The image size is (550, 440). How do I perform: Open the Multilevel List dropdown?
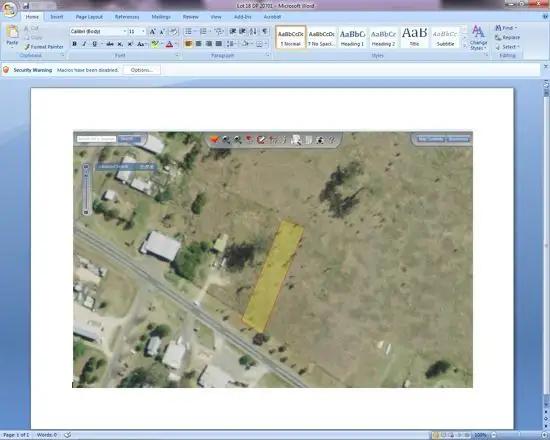(224, 32)
